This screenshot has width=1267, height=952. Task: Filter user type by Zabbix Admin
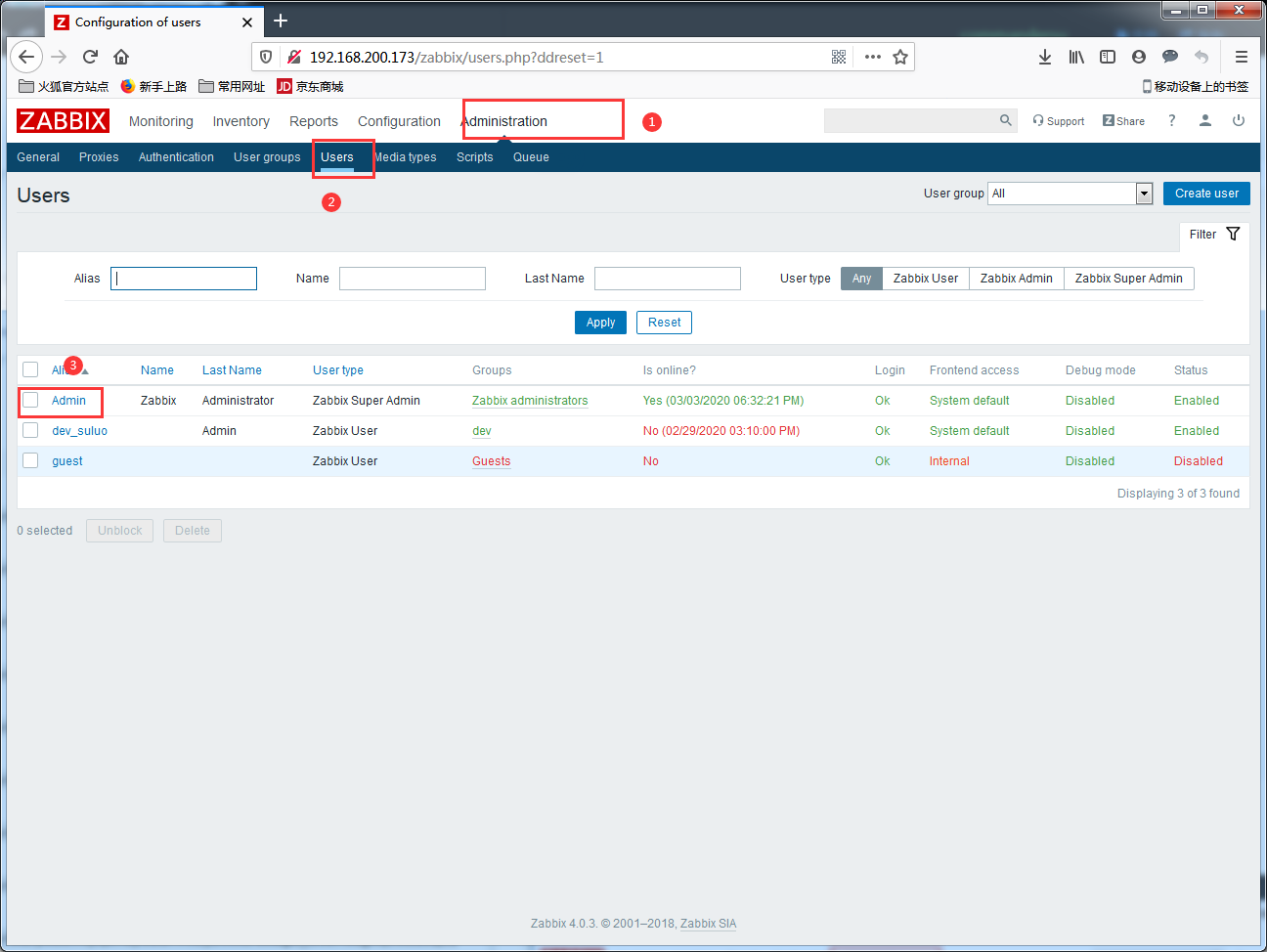[x=1017, y=279]
